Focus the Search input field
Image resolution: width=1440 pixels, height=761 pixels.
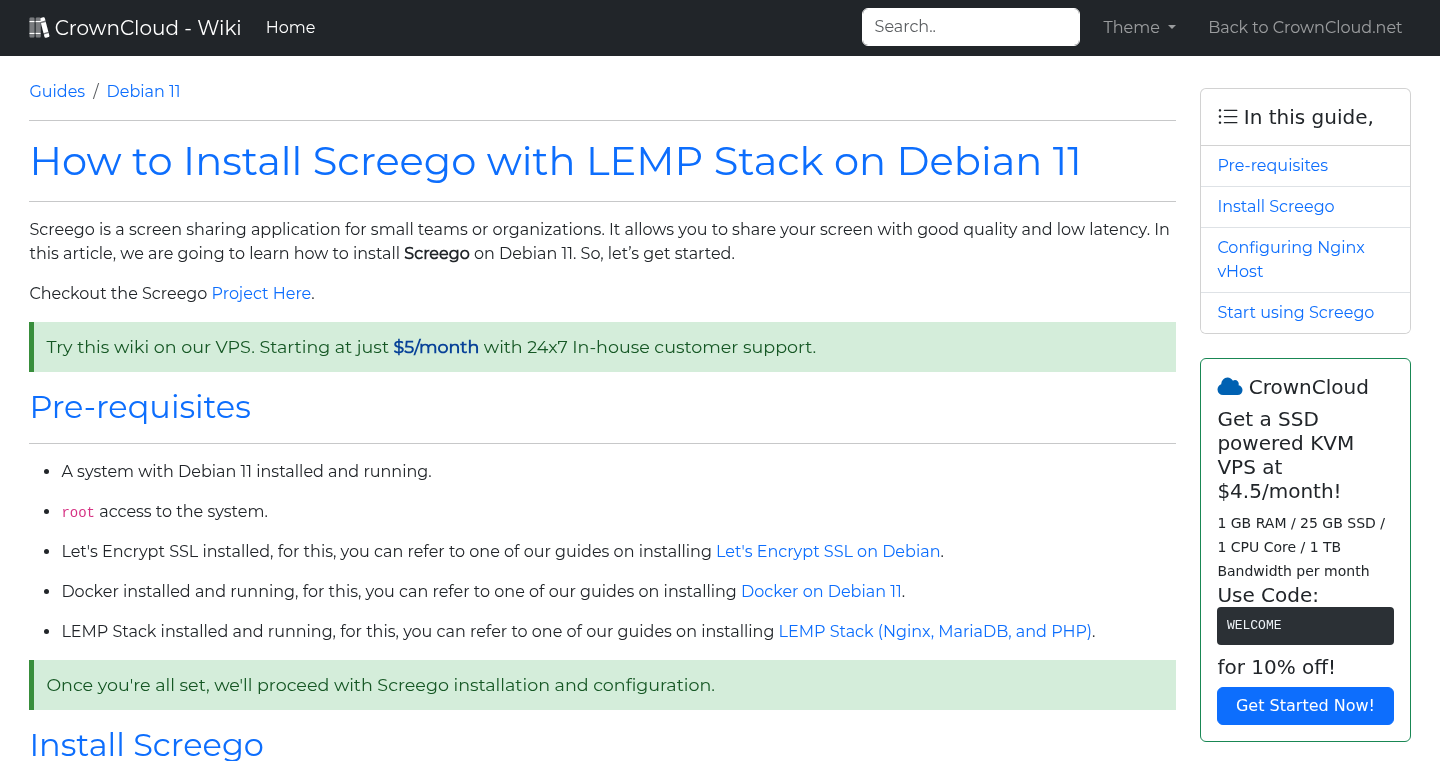971,27
